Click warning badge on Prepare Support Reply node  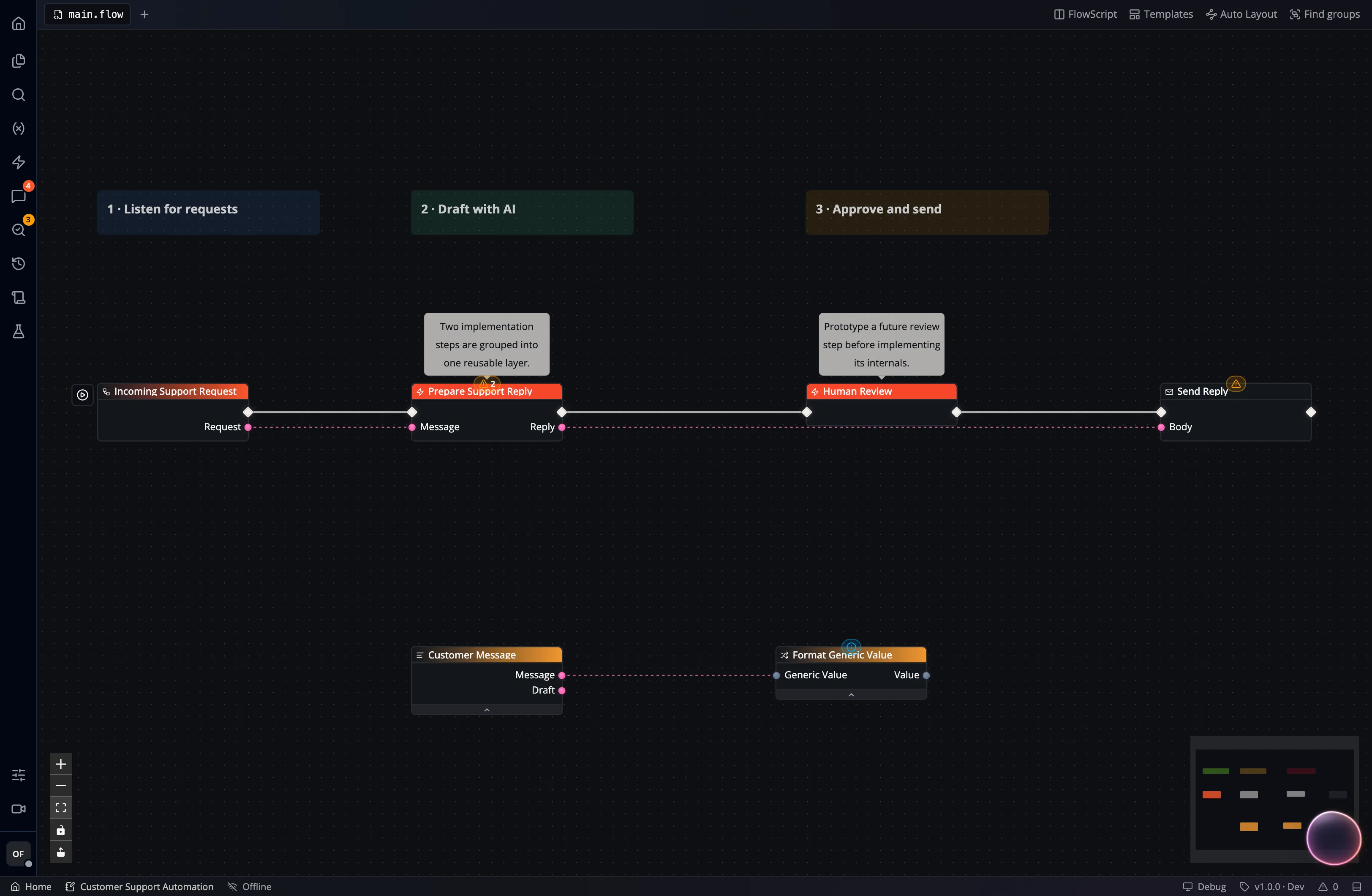(x=487, y=383)
